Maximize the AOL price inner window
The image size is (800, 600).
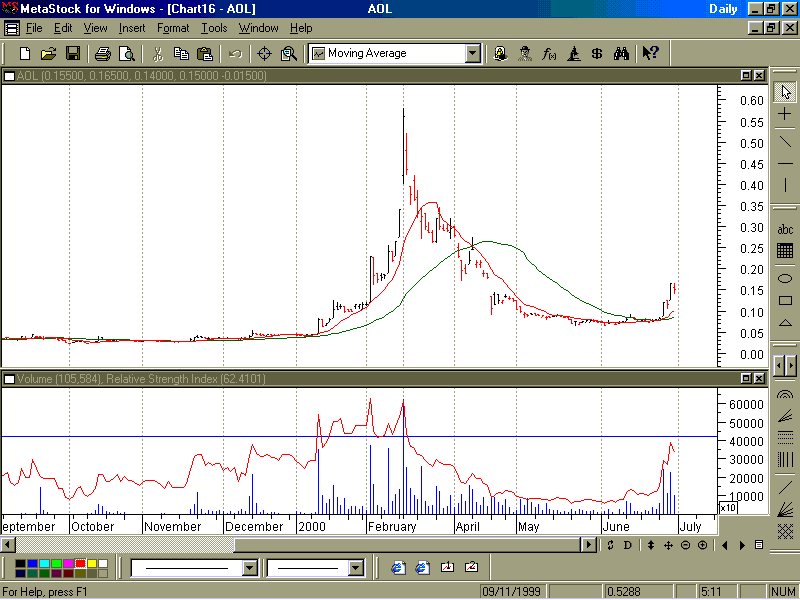[x=746, y=76]
